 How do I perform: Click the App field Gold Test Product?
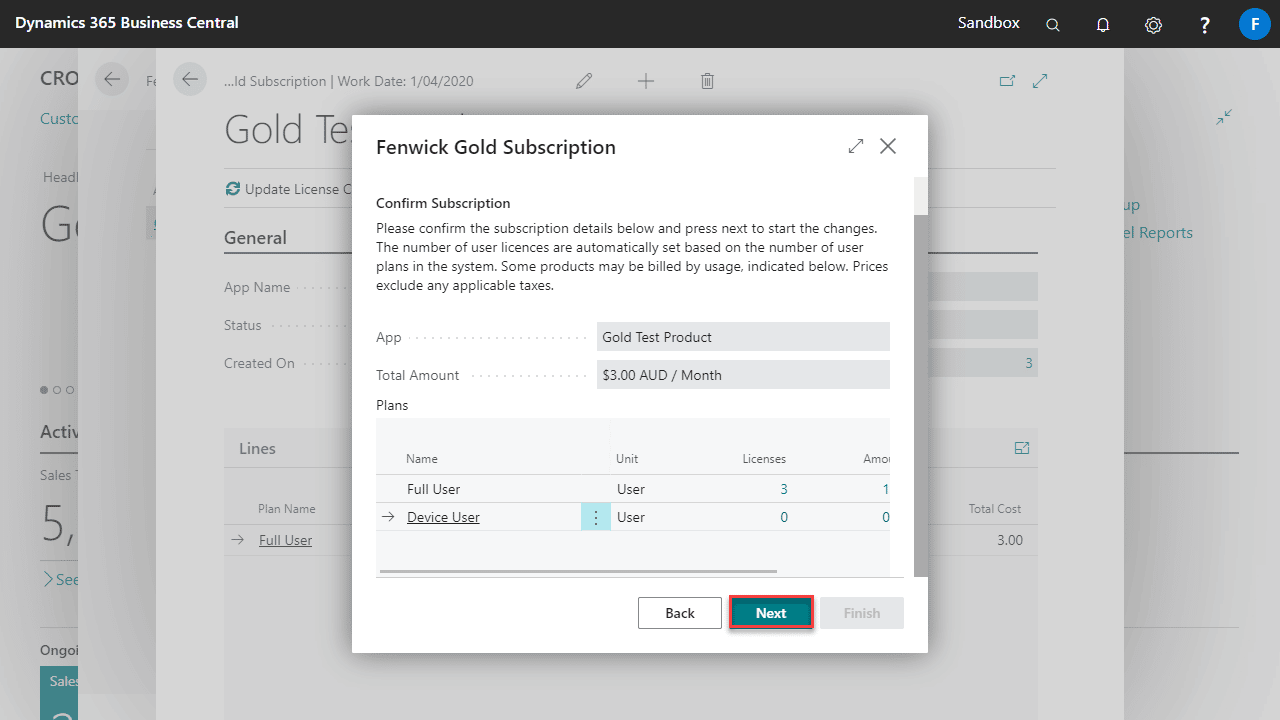(x=743, y=337)
